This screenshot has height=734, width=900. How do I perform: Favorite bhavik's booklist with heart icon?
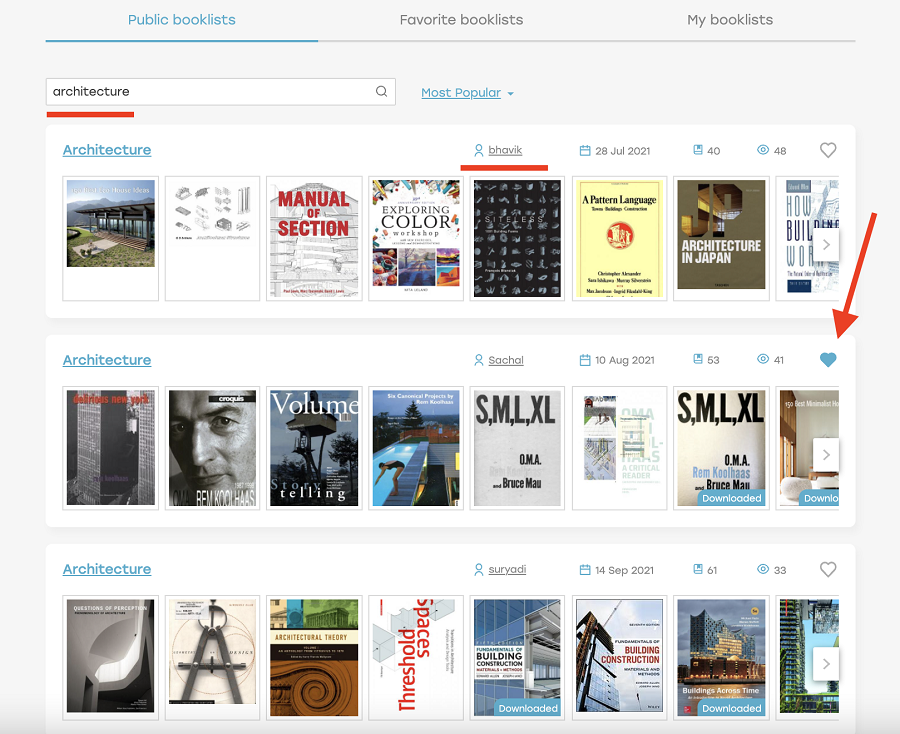pyautogui.click(x=828, y=150)
